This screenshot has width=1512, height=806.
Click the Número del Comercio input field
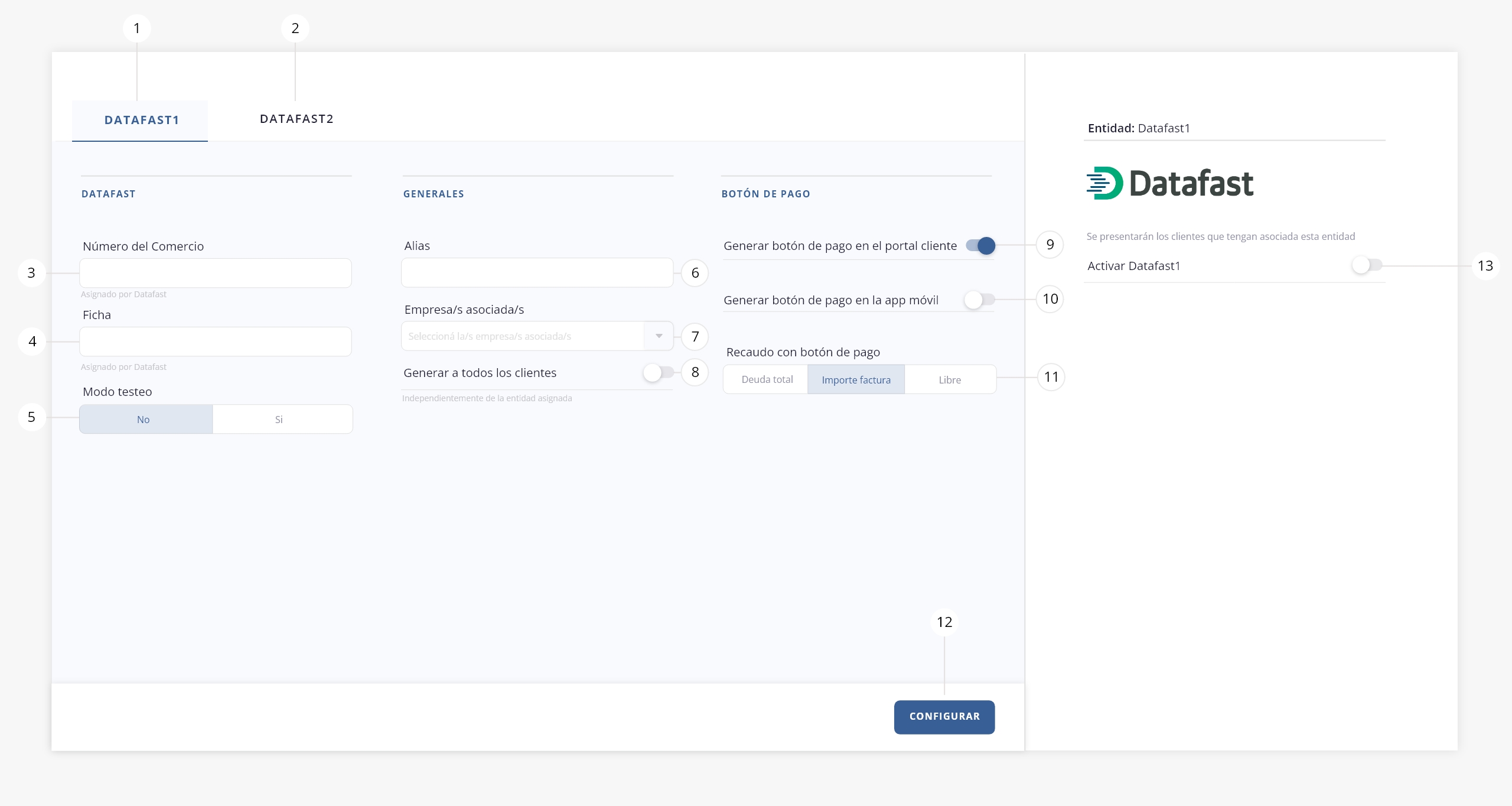click(216, 273)
